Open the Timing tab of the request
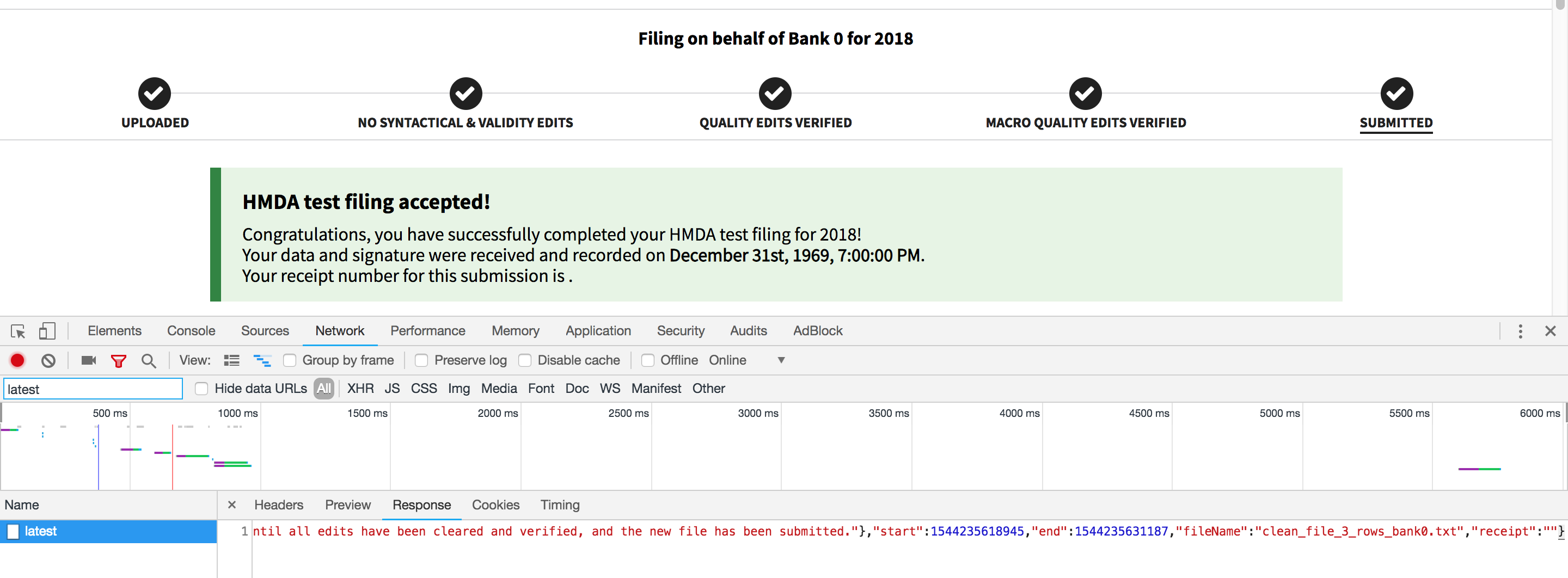Viewport: 1568px width, 578px height. (560, 505)
